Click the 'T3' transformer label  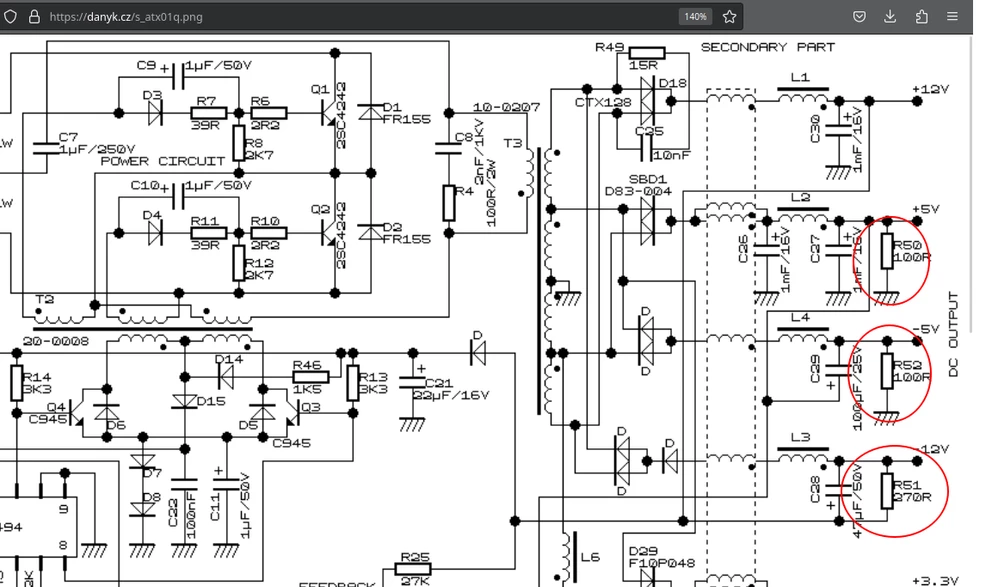coord(512,143)
